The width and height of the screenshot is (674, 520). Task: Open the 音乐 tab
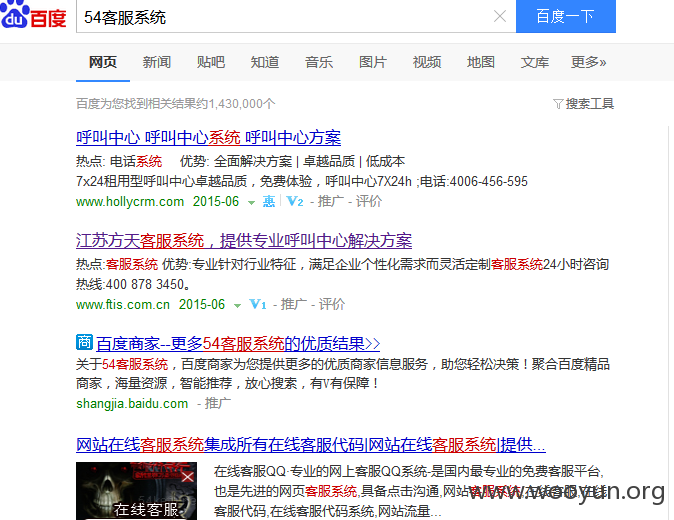[x=319, y=62]
